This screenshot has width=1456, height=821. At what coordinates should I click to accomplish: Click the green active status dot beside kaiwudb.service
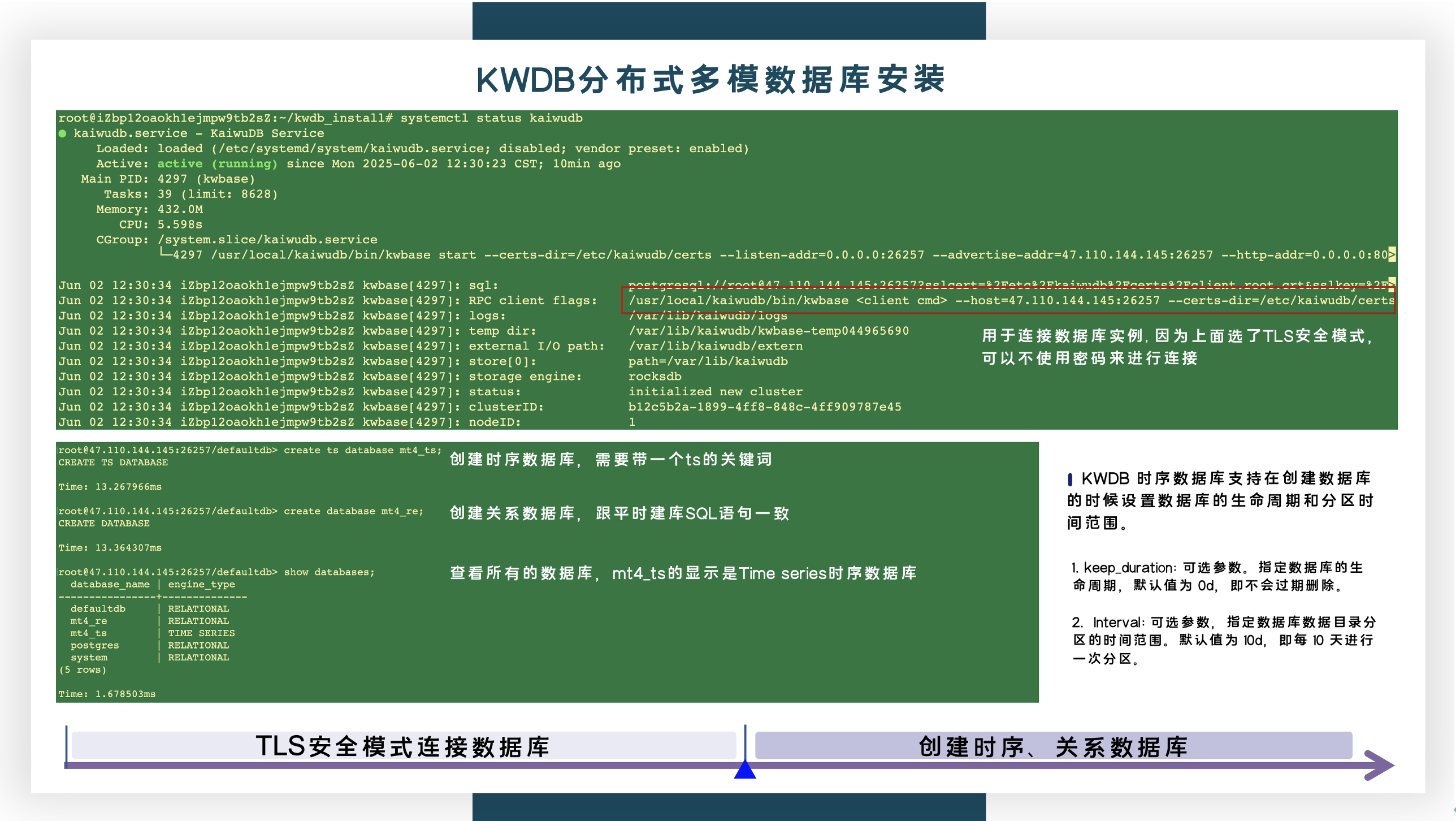62,133
